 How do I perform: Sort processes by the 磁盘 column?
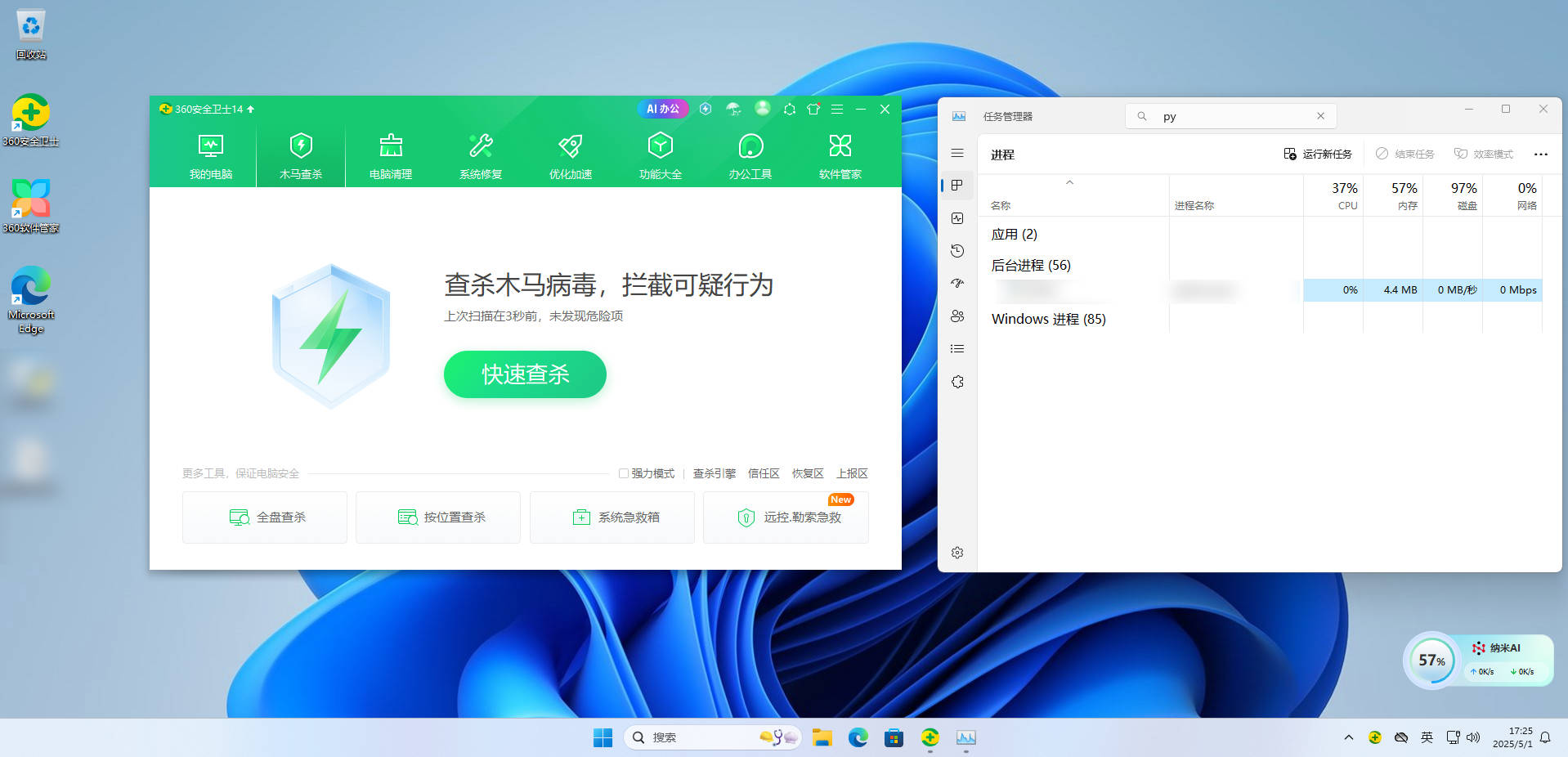click(x=1453, y=196)
